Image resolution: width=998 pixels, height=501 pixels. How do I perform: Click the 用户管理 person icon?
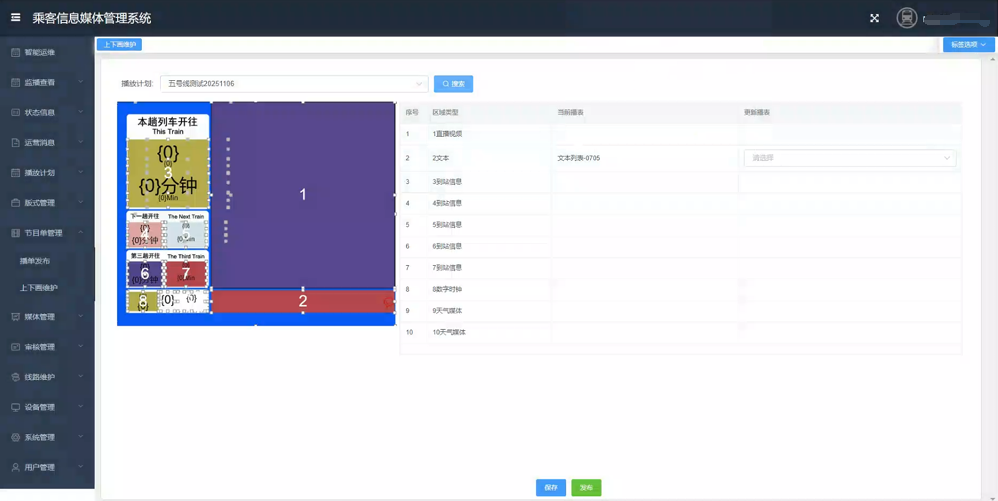15,467
